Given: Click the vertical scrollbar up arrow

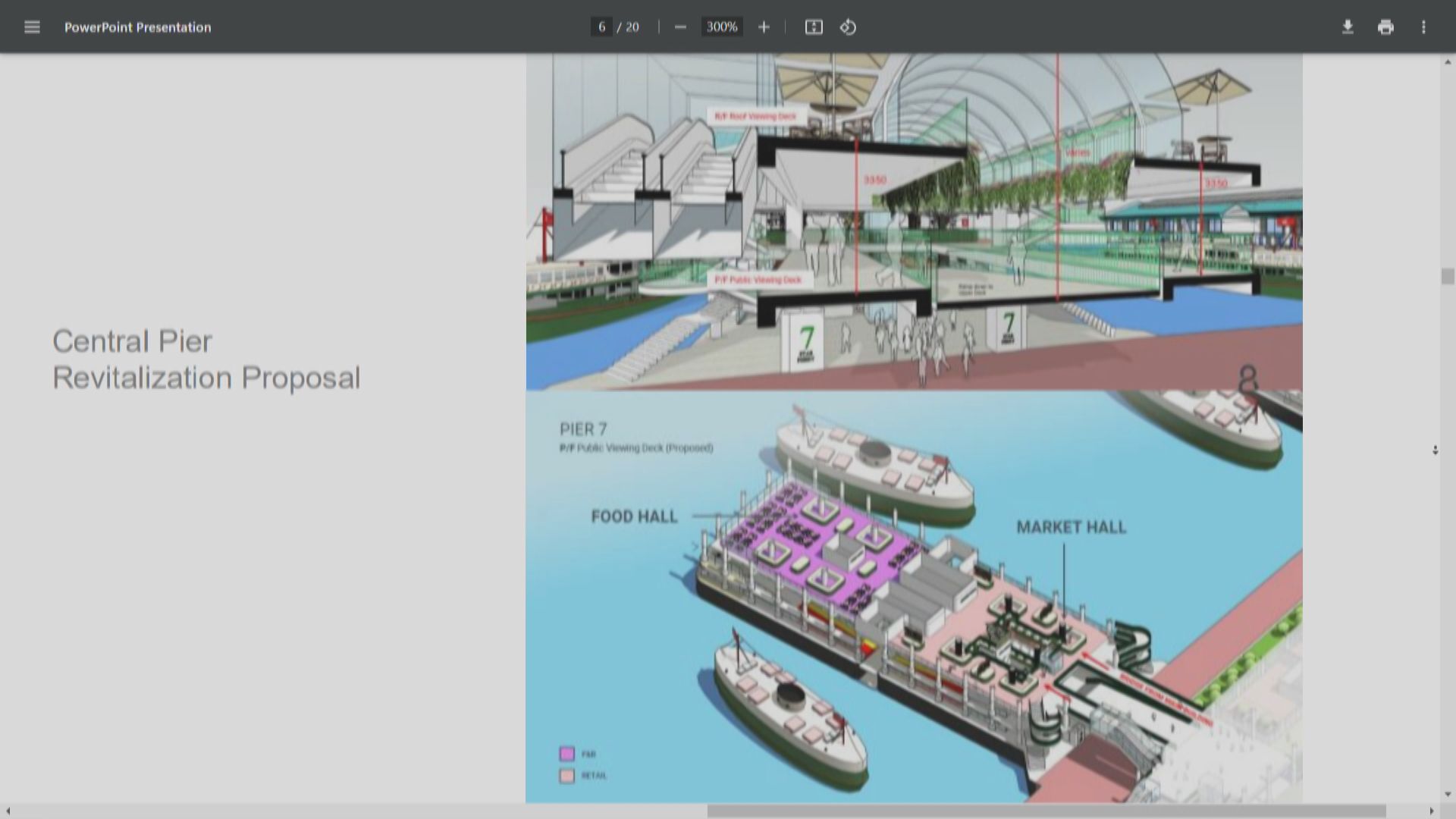Looking at the screenshot, I should [x=1448, y=62].
